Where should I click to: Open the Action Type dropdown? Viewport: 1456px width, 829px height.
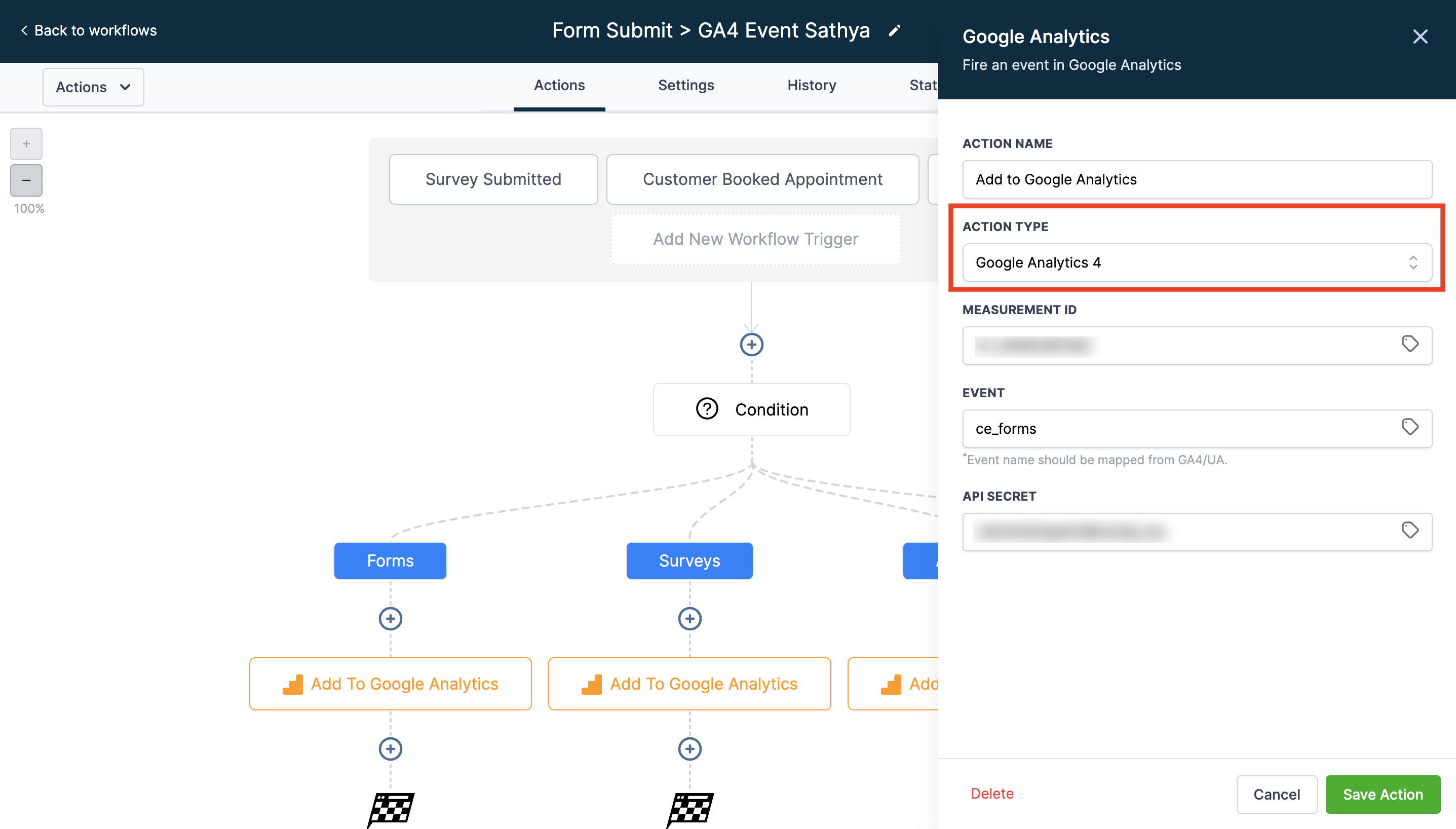point(1197,262)
